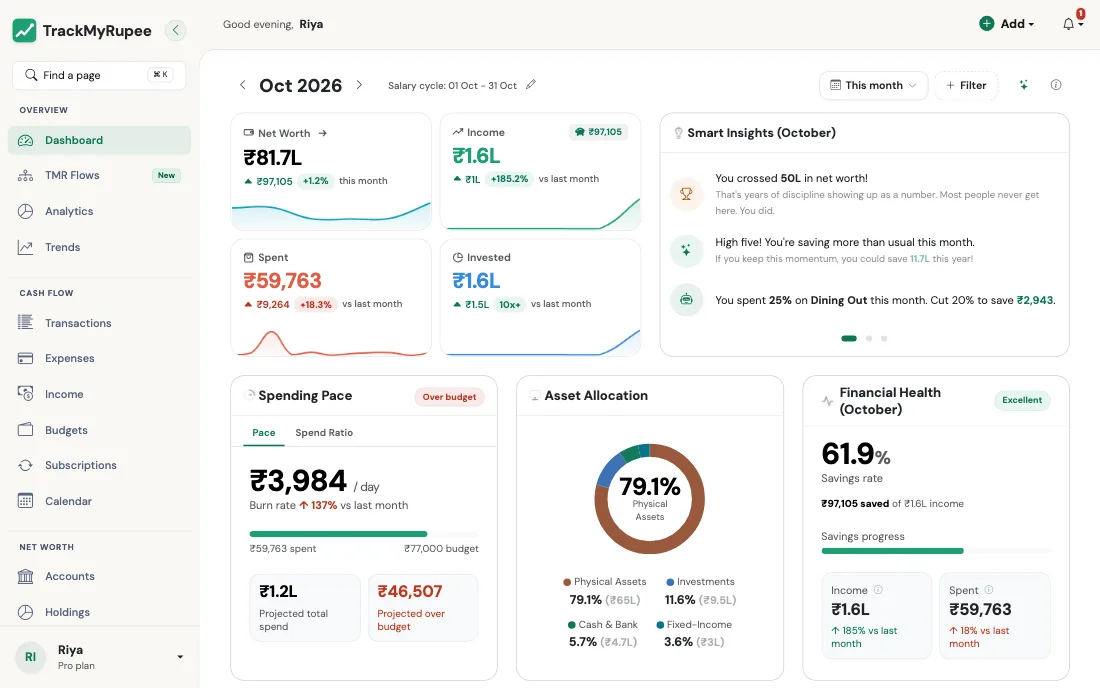Click the Projected total spend card
Image resolution: width=1100 pixels, height=688 pixels.
click(305, 608)
